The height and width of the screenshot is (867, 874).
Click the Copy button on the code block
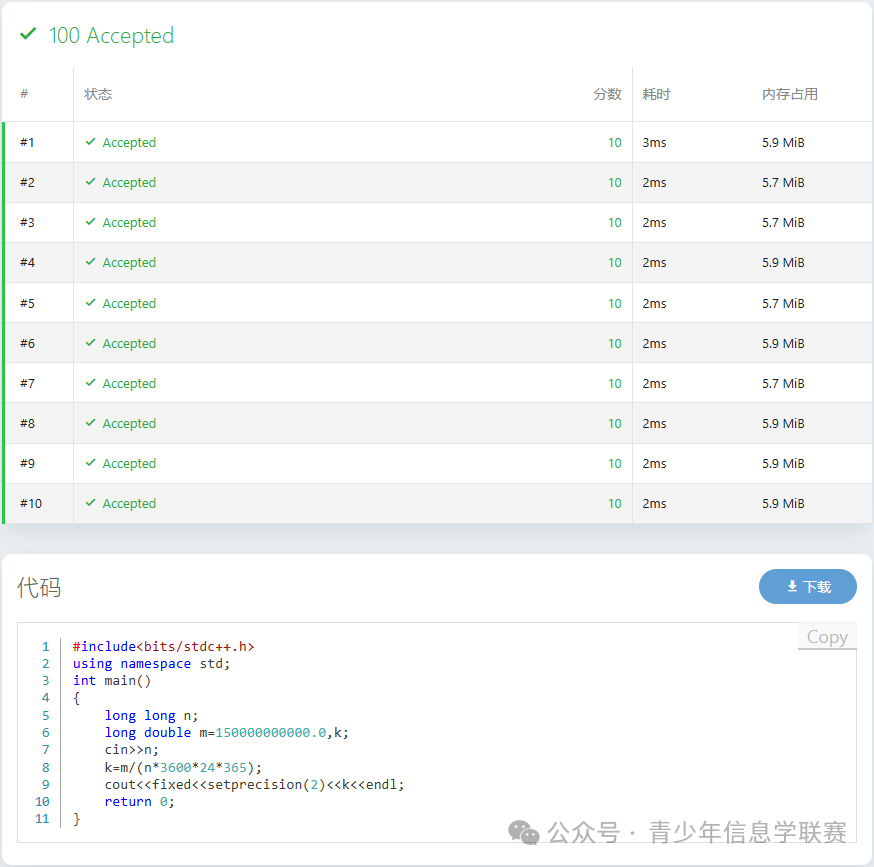826,636
